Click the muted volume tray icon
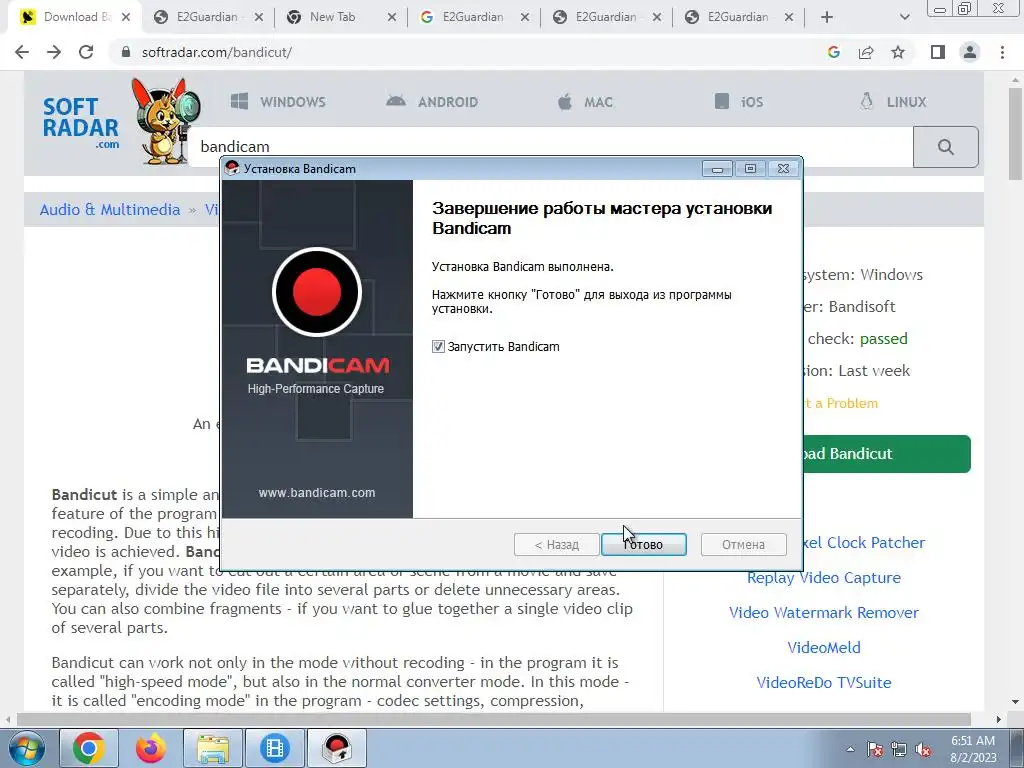 [923, 749]
